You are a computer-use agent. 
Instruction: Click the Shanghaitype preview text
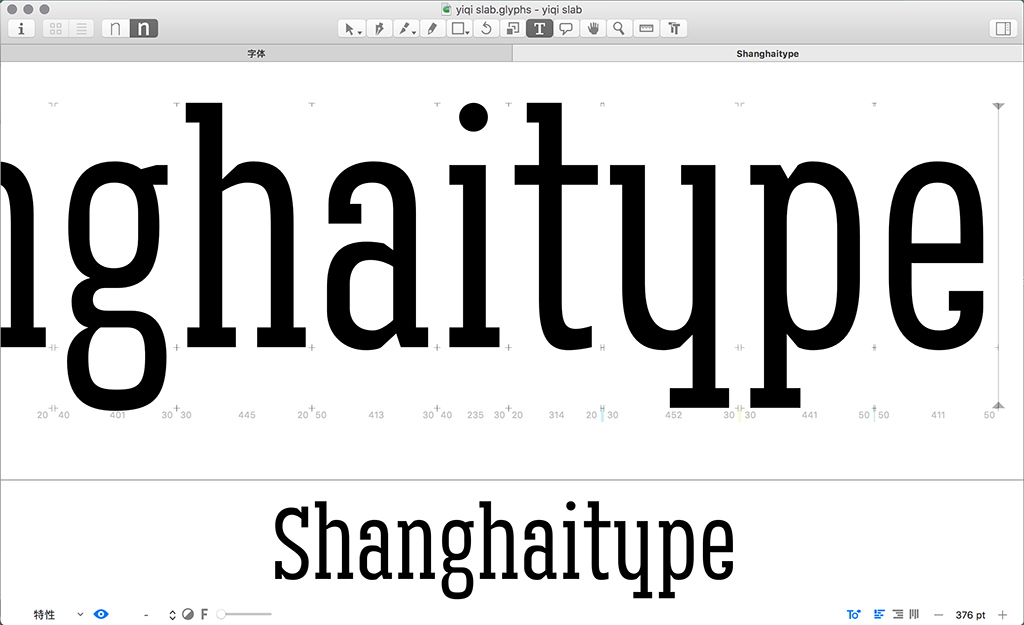click(x=504, y=550)
